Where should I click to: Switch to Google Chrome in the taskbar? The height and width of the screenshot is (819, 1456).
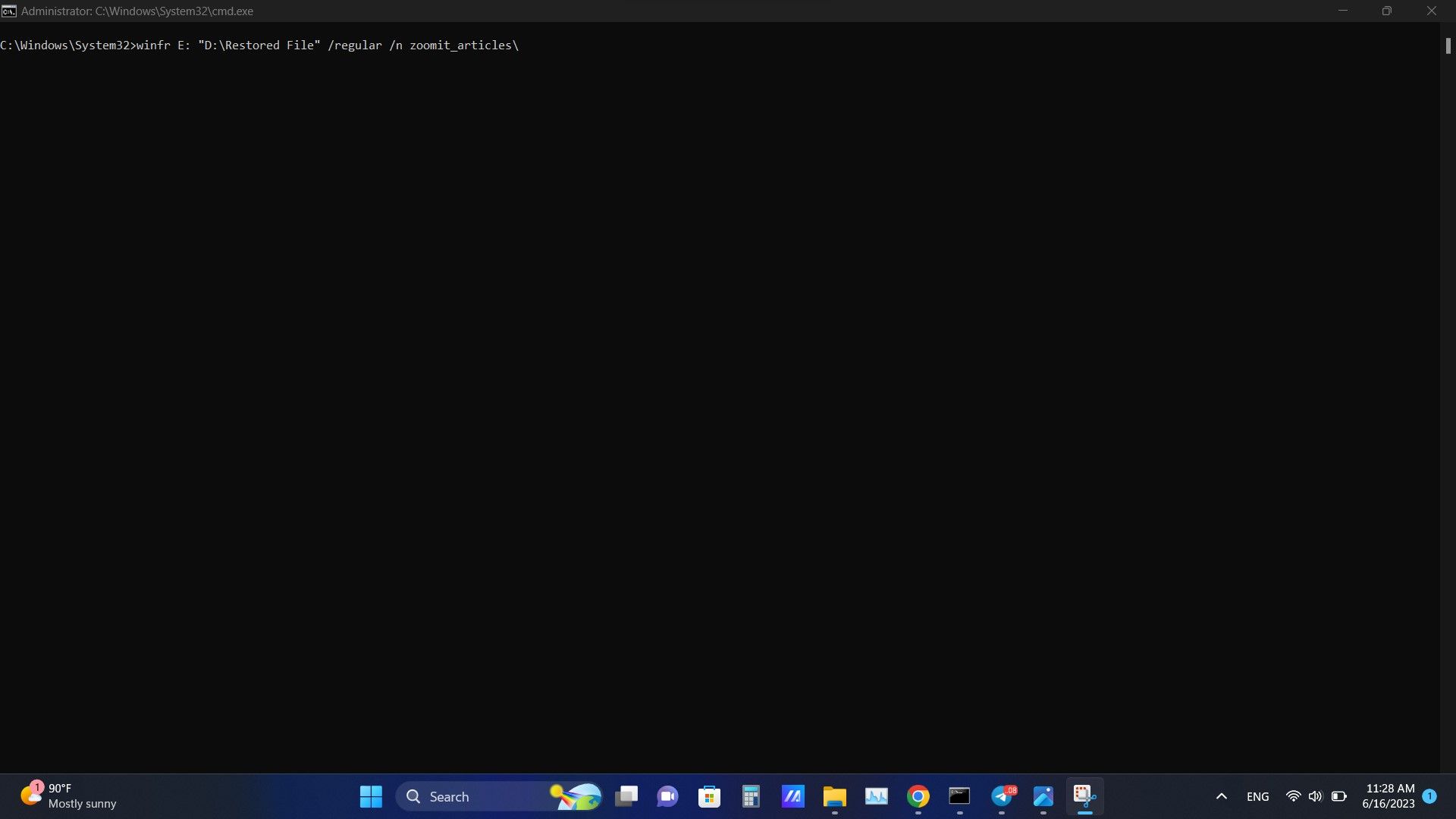(x=918, y=796)
